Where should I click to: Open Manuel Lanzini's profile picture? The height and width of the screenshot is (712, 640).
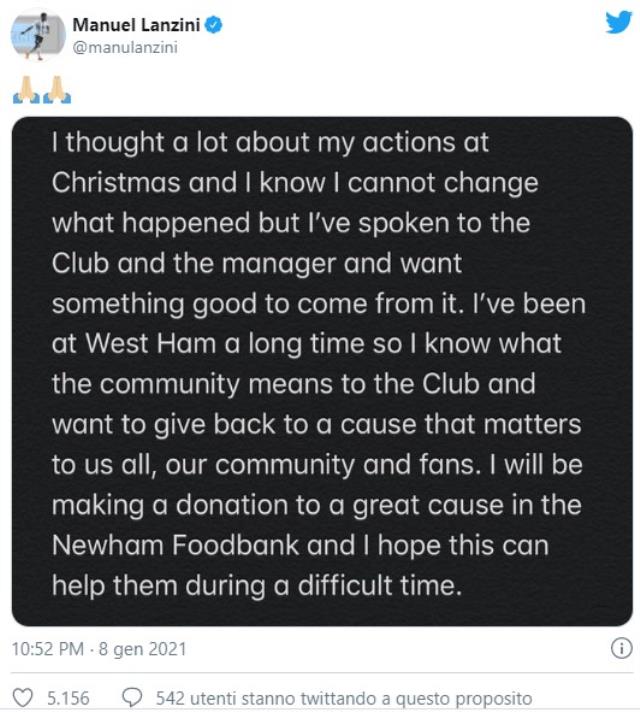pos(37,34)
